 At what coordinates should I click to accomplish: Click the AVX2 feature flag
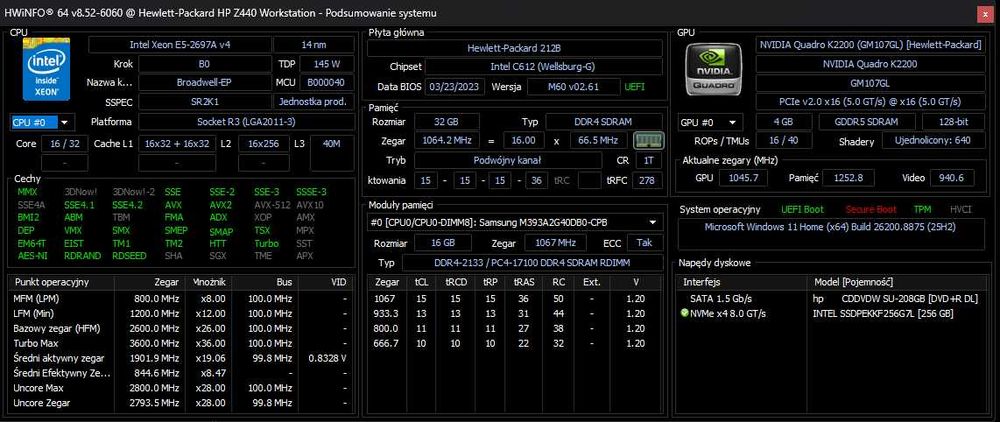(x=221, y=205)
